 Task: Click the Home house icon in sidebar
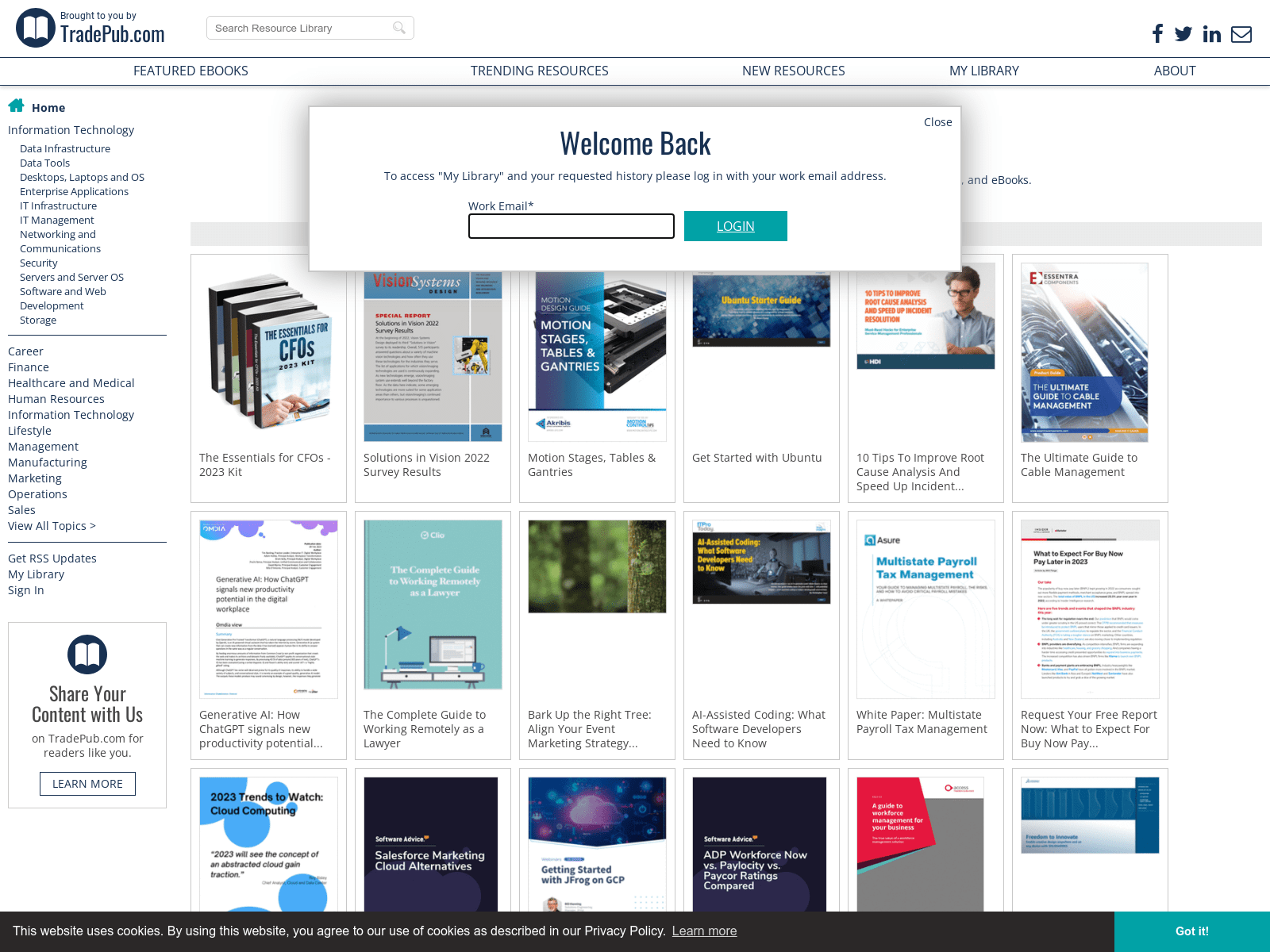(16, 106)
